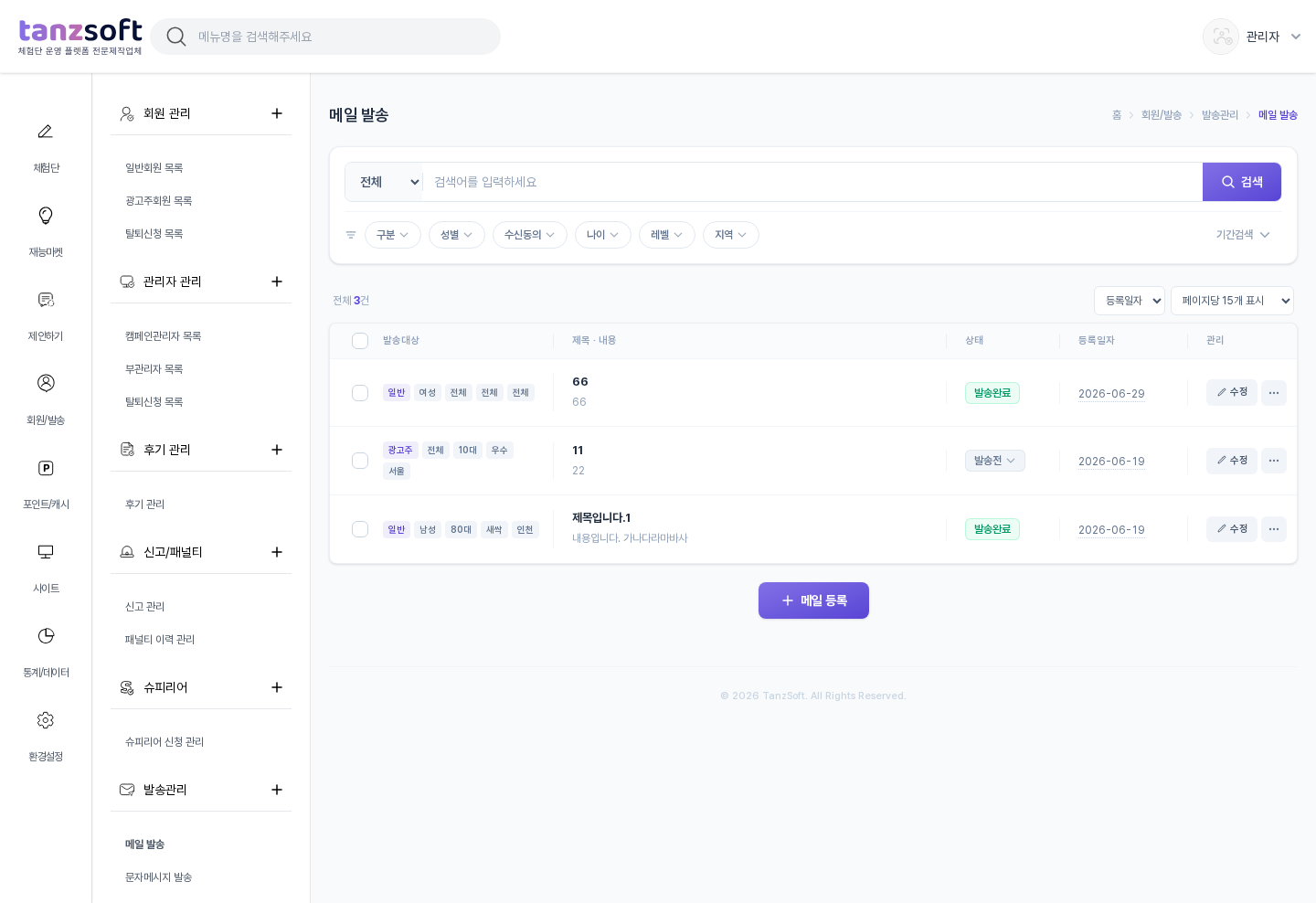Screen dimensions: 1316x903
Task: Open the 구분 filter dropdown
Action: [393, 235]
